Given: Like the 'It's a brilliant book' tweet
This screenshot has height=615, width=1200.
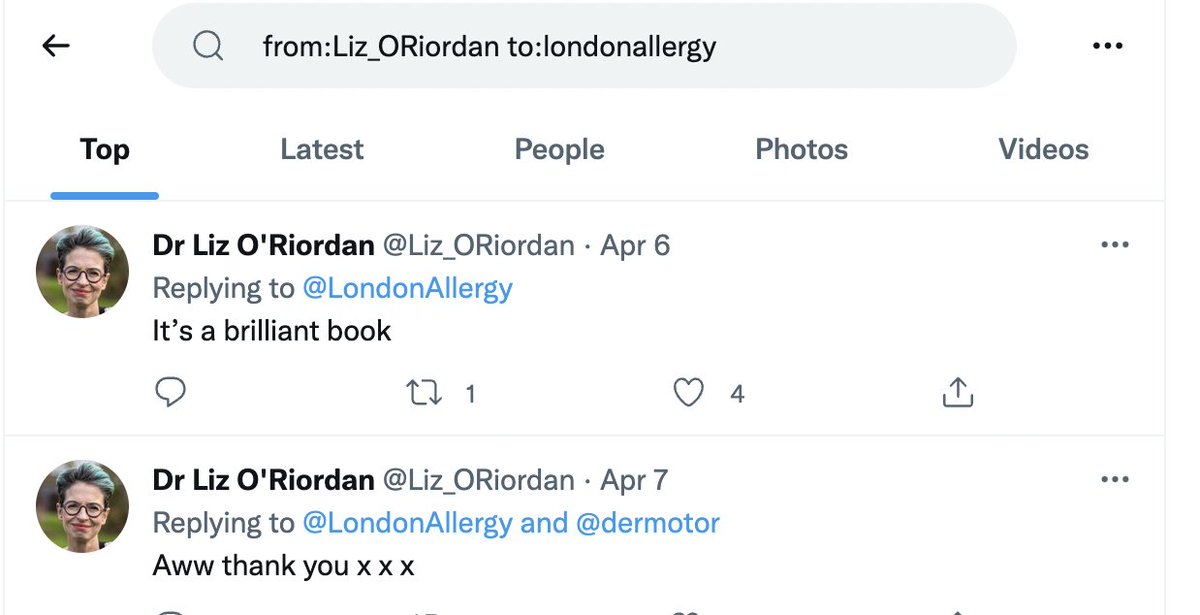Looking at the screenshot, I should tap(688, 393).
